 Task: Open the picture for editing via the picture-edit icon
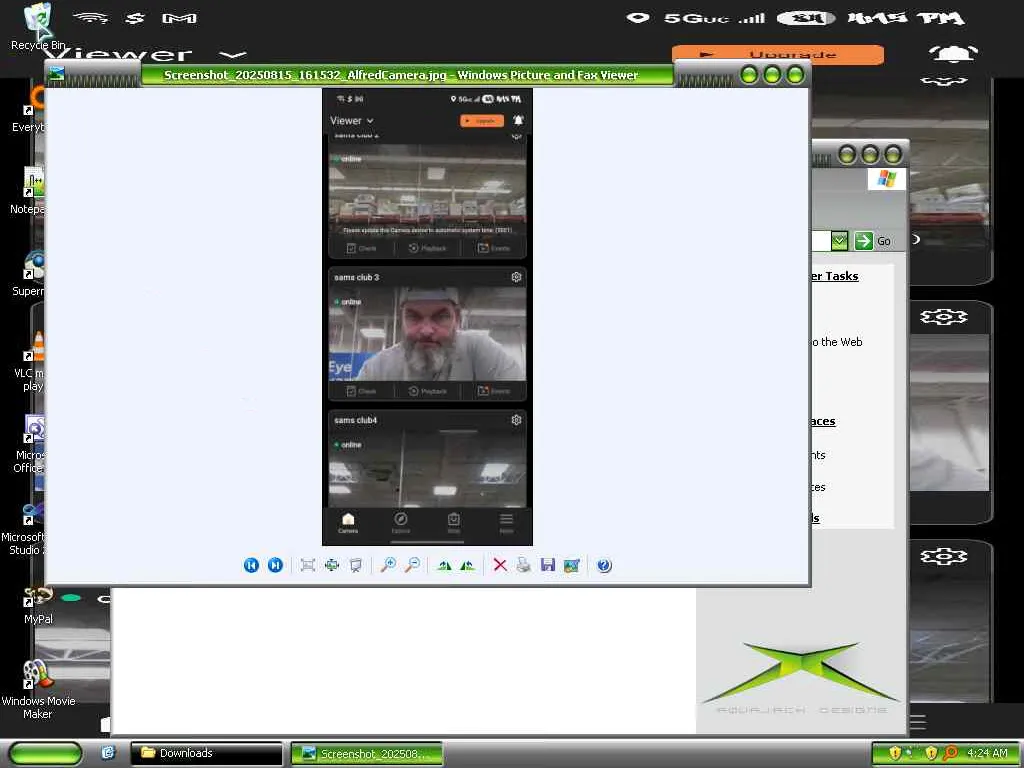pyautogui.click(x=572, y=565)
